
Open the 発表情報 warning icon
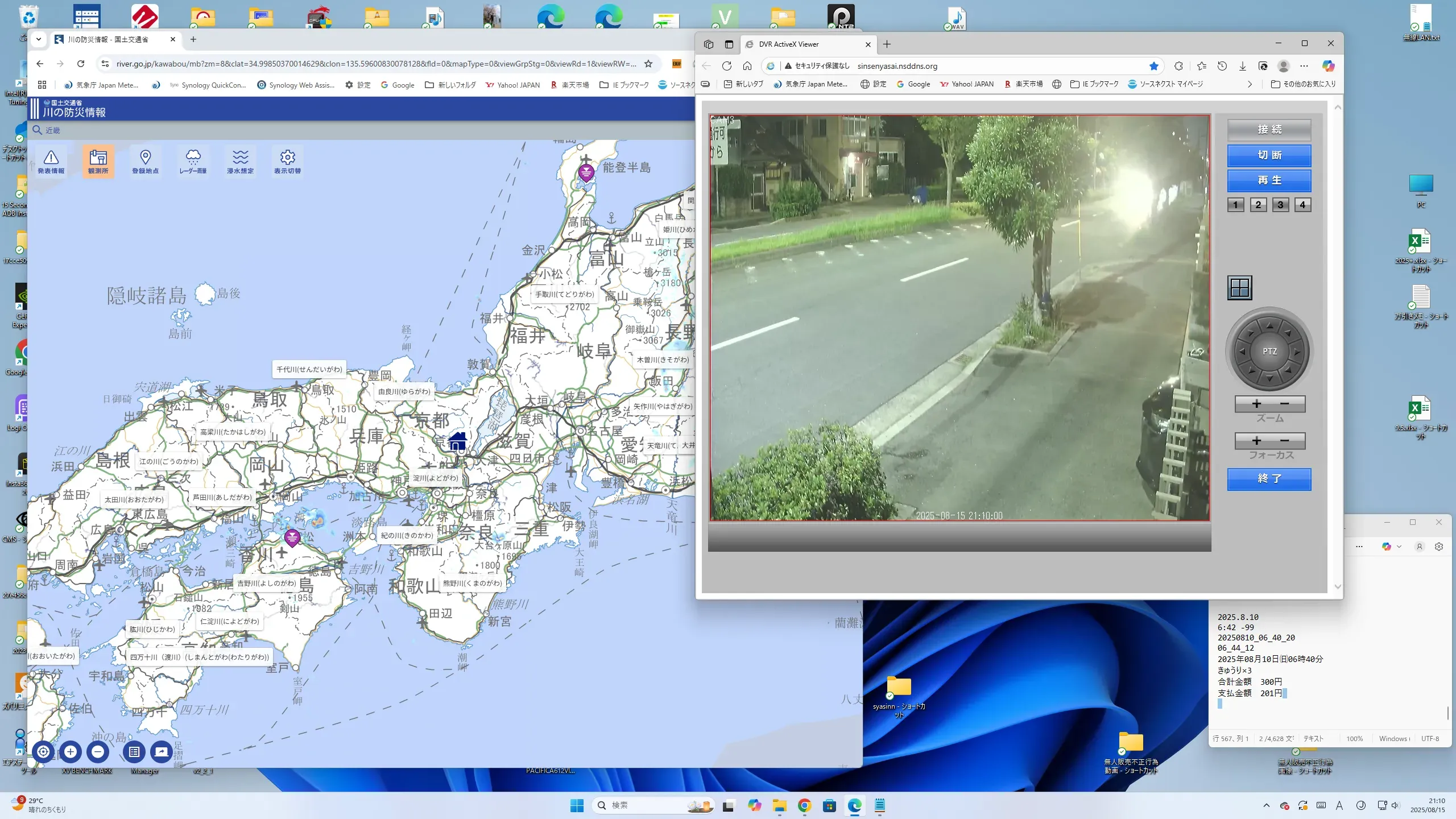click(x=51, y=161)
